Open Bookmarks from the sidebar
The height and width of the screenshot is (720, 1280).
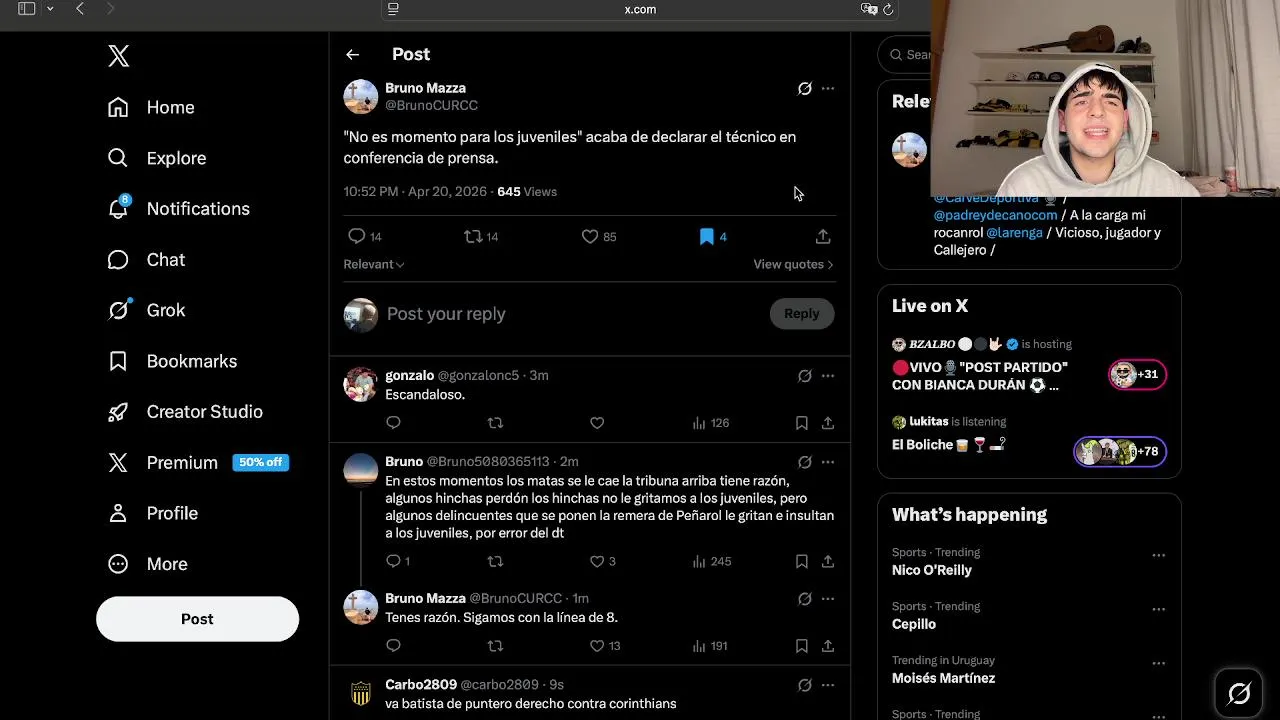[172, 361]
